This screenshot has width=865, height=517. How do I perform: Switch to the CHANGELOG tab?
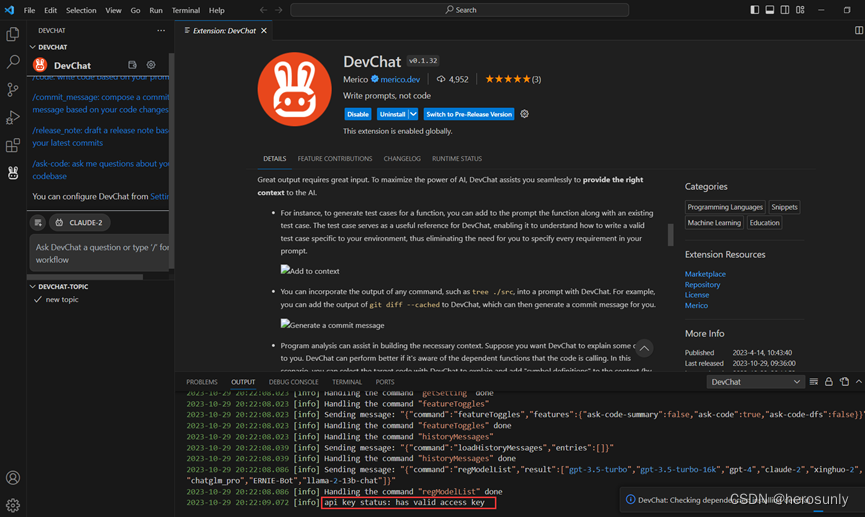pyautogui.click(x=402, y=159)
